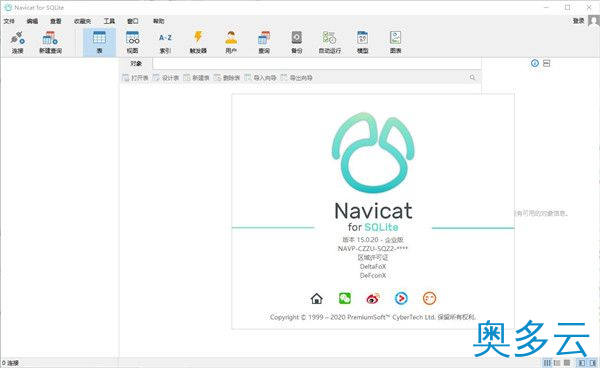Switch to list view in status bar
600x368 pixels.
[548, 362]
